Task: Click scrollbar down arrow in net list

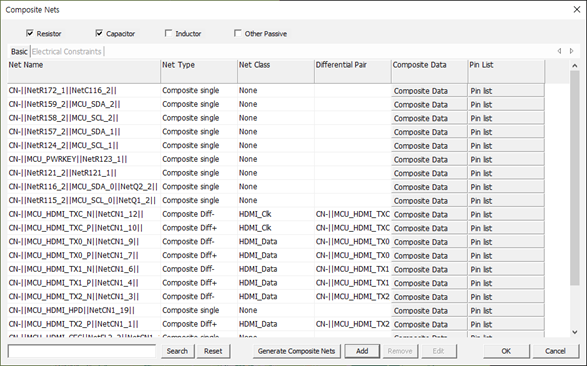Action: [575, 332]
